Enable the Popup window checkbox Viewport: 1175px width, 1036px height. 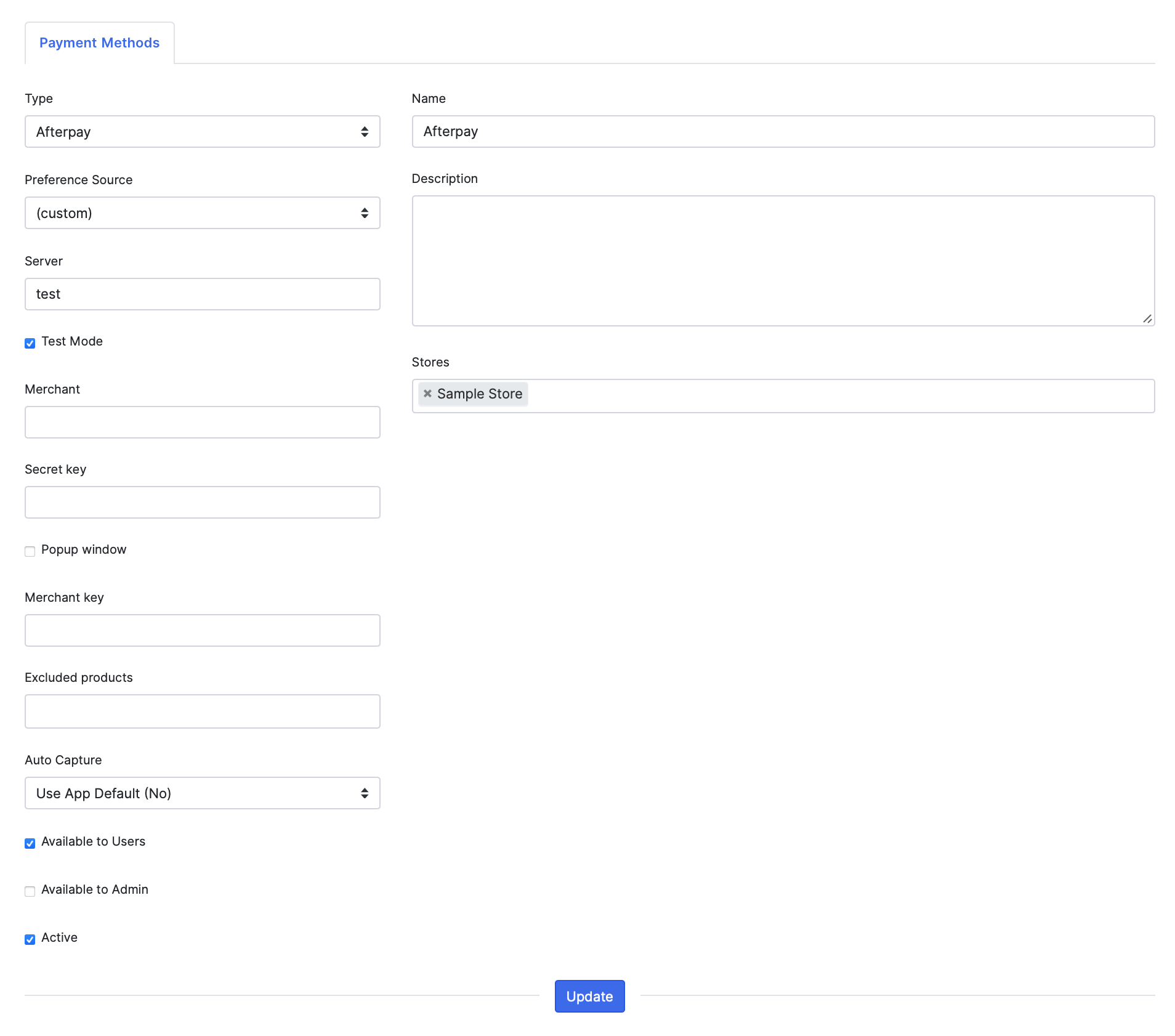click(x=30, y=551)
